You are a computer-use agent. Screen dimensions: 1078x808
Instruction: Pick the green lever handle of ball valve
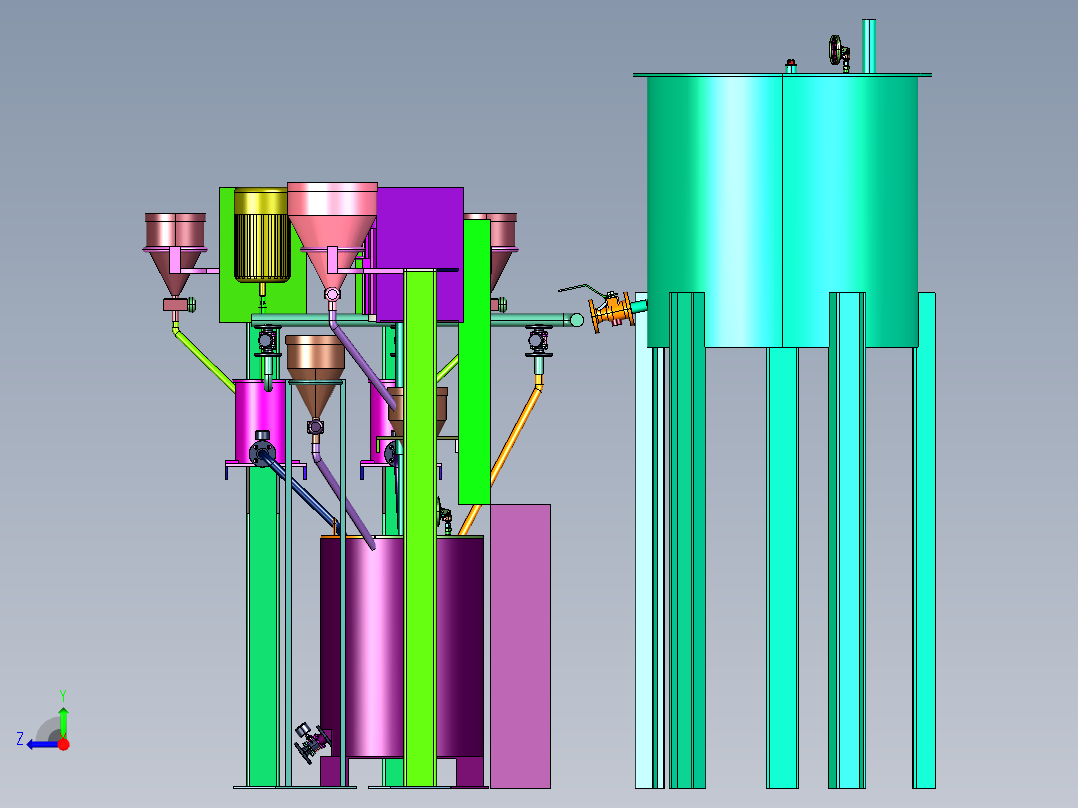[x=583, y=289]
